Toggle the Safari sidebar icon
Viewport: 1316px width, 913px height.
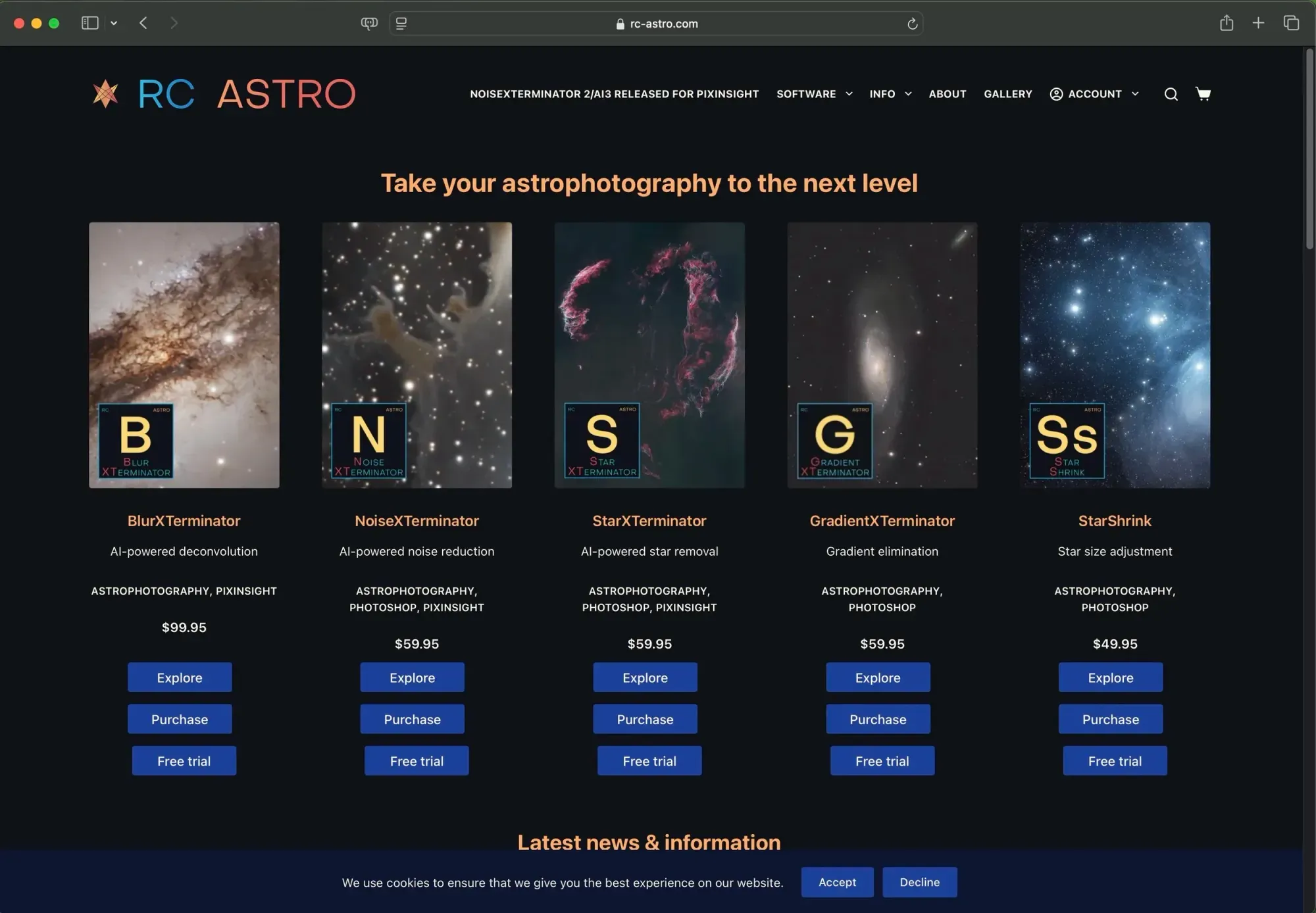[90, 23]
